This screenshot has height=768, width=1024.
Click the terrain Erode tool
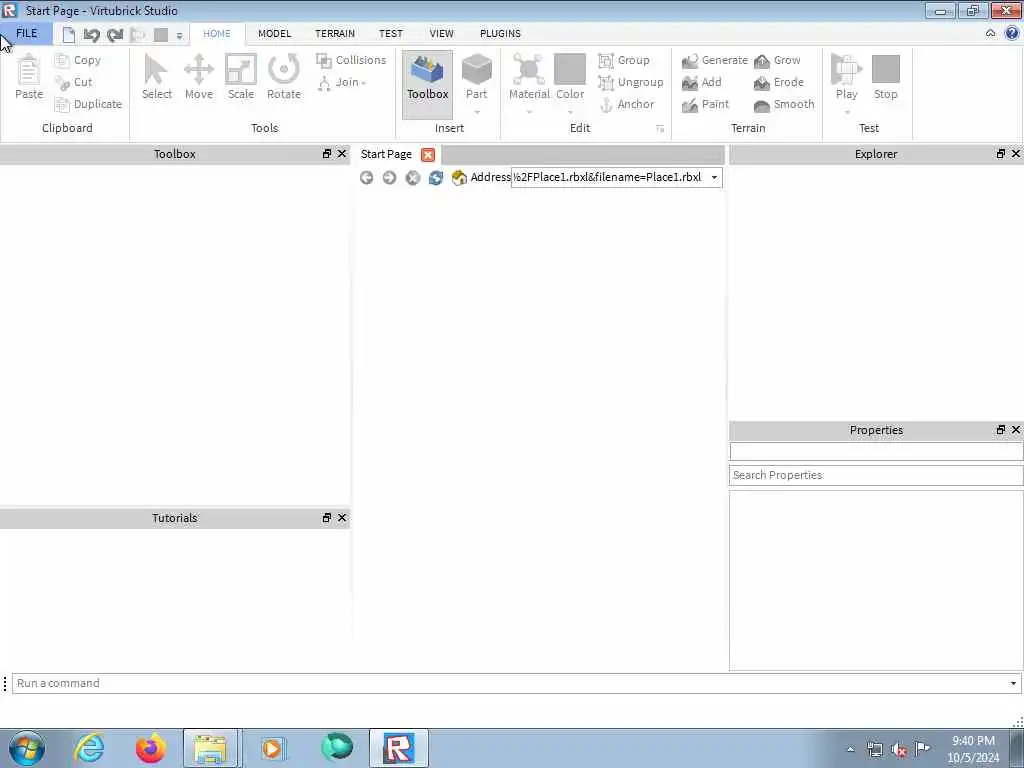click(778, 82)
